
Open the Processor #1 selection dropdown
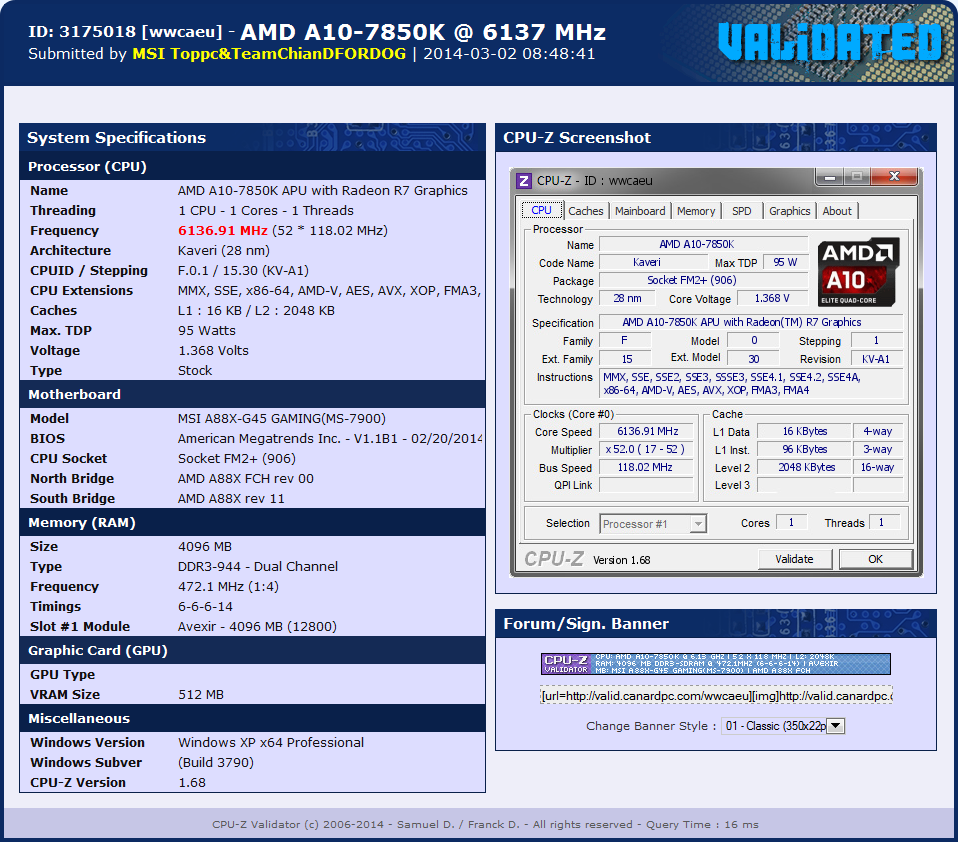tap(653, 524)
